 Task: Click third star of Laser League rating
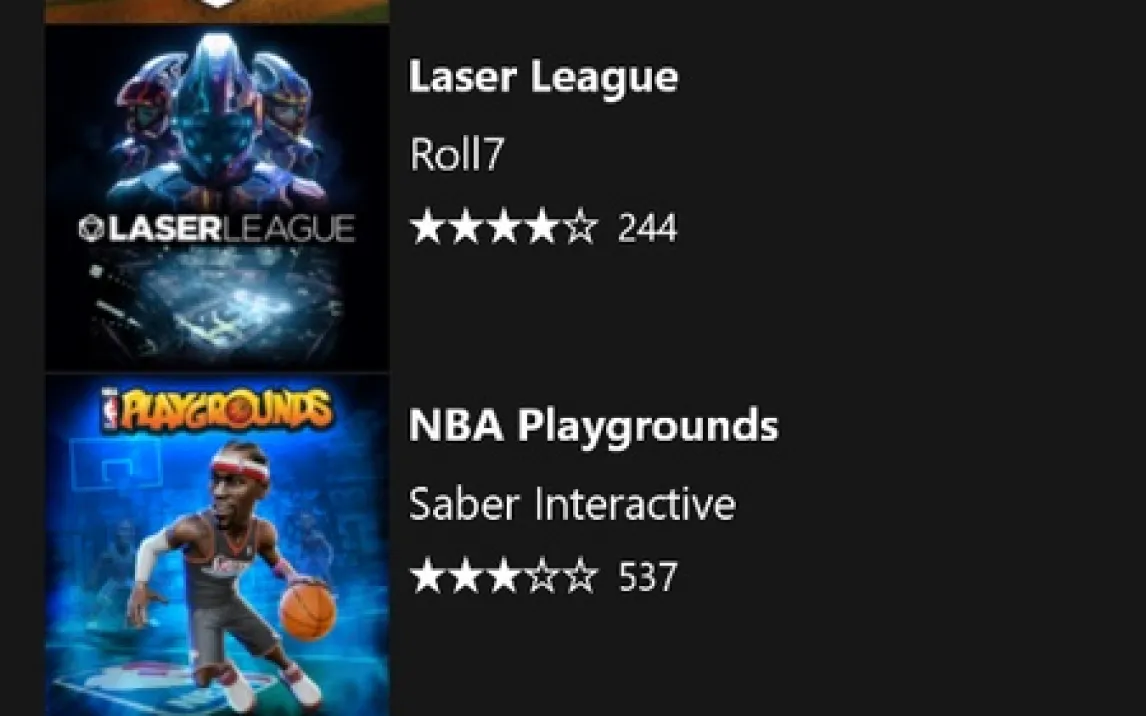(x=504, y=226)
